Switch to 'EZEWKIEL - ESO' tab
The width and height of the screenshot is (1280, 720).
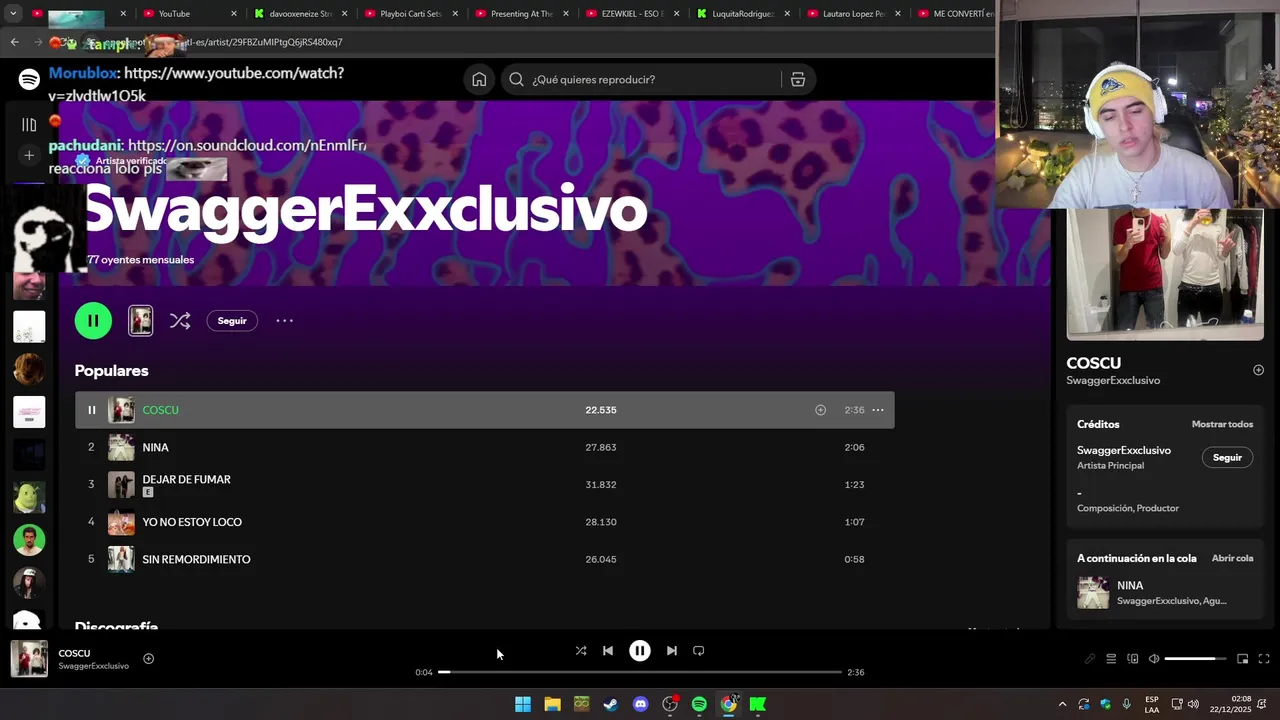pos(632,14)
